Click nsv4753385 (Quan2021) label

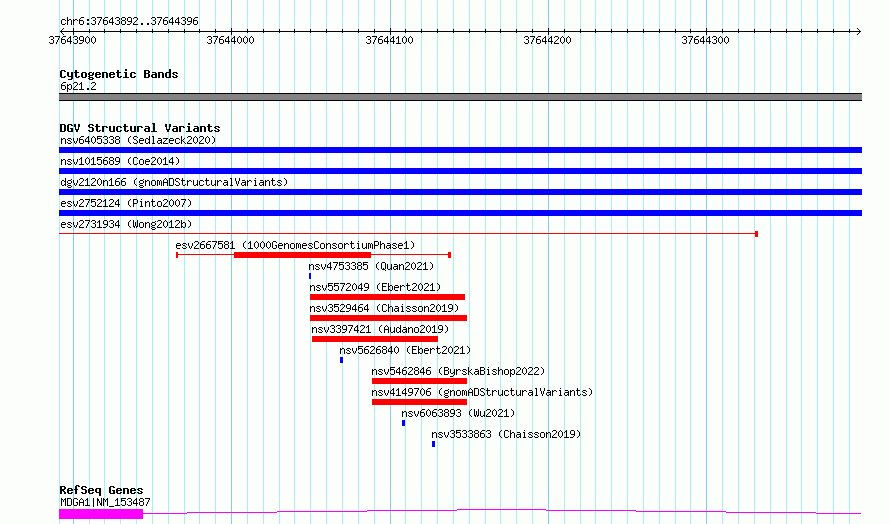click(x=371, y=266)
